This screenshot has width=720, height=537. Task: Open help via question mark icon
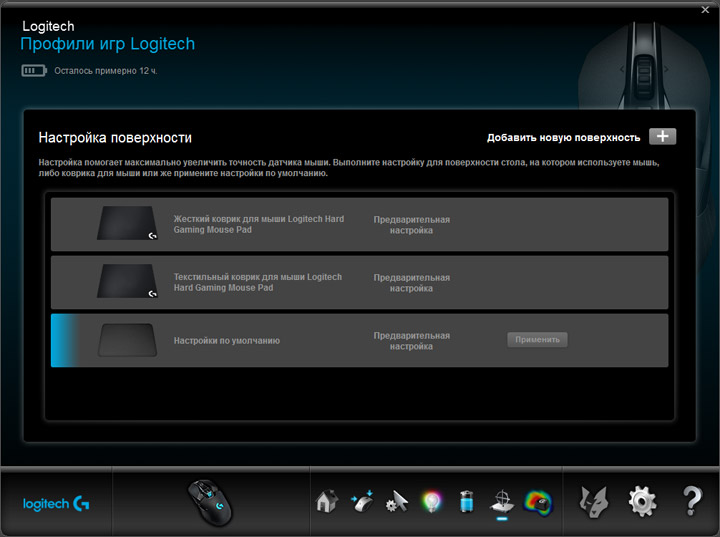(692, 502)
